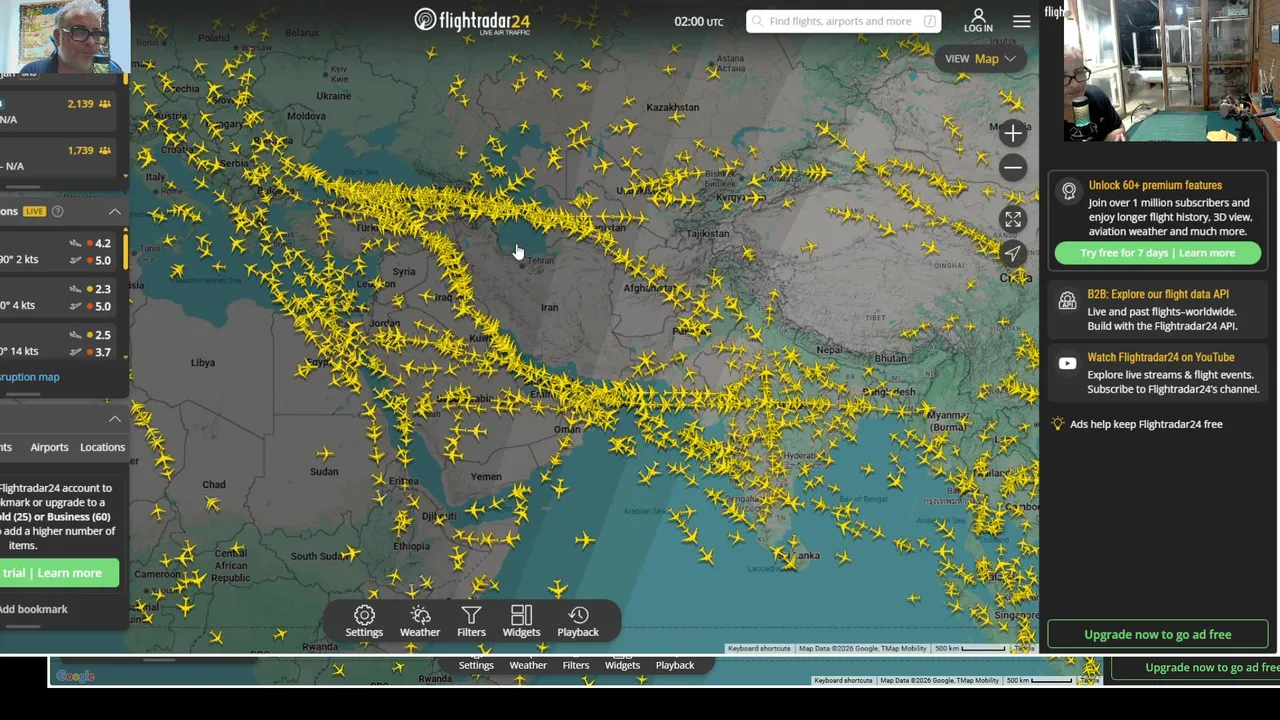Open the hamburger main menu
This screenshot has width=1280, height=720.
(1021, 21)
